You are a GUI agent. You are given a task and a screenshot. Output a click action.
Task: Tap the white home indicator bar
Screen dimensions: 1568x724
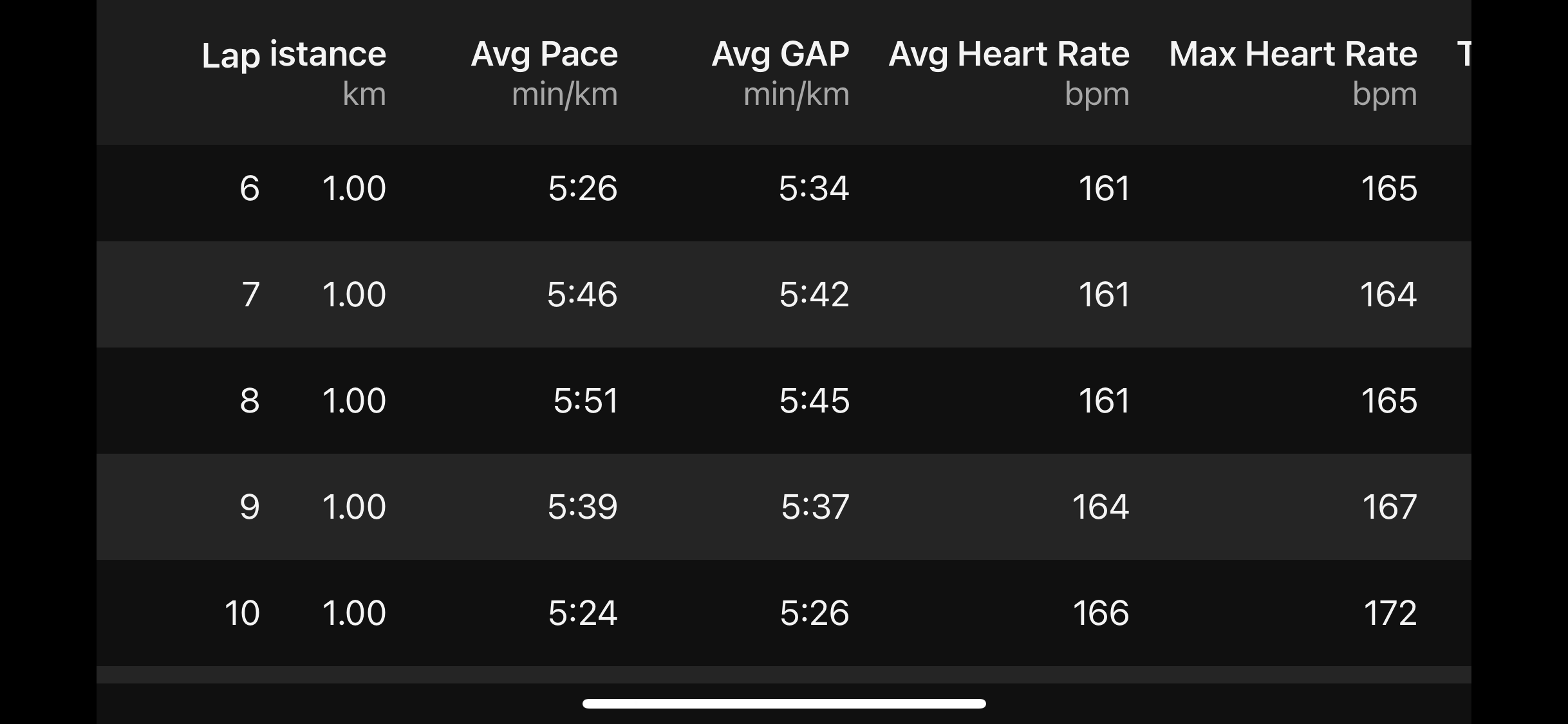(x=784, y=703)
